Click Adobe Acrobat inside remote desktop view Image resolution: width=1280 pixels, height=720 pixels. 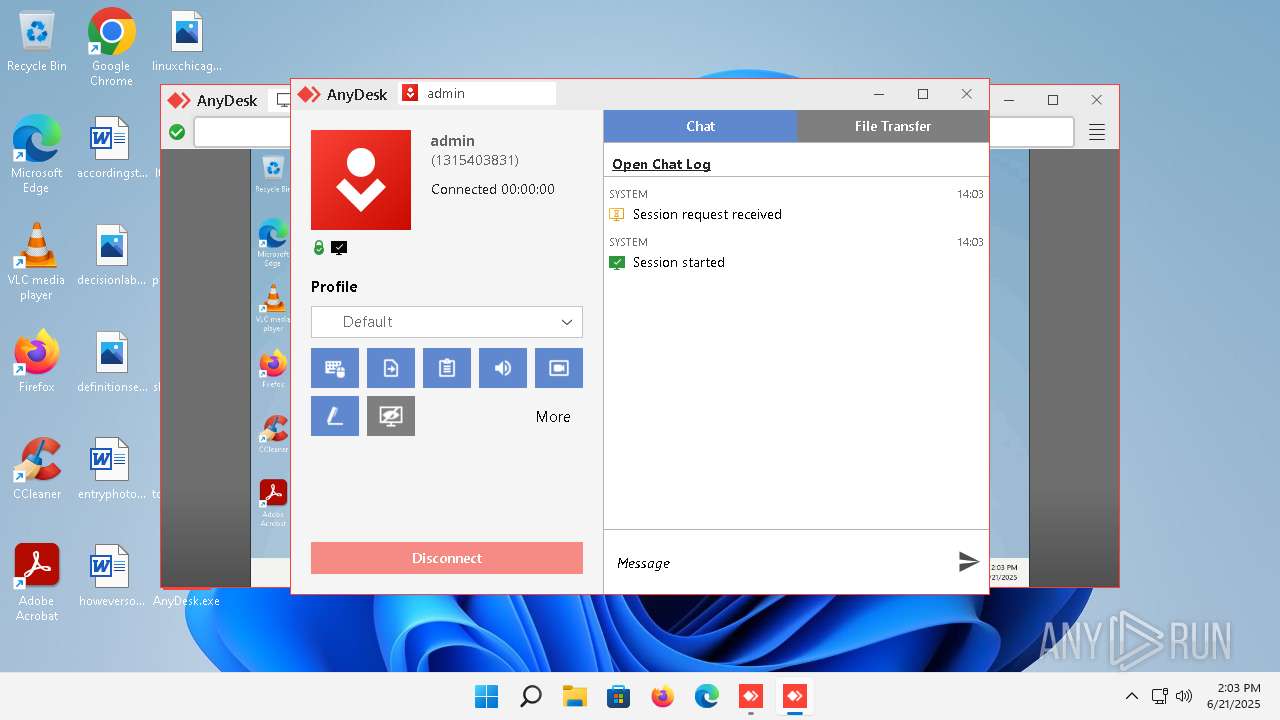coord(272,503)
